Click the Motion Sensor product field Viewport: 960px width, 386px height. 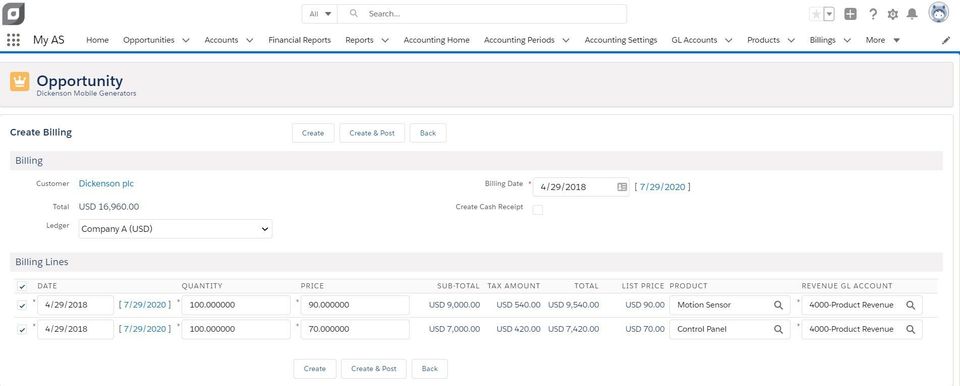point(729,305)
